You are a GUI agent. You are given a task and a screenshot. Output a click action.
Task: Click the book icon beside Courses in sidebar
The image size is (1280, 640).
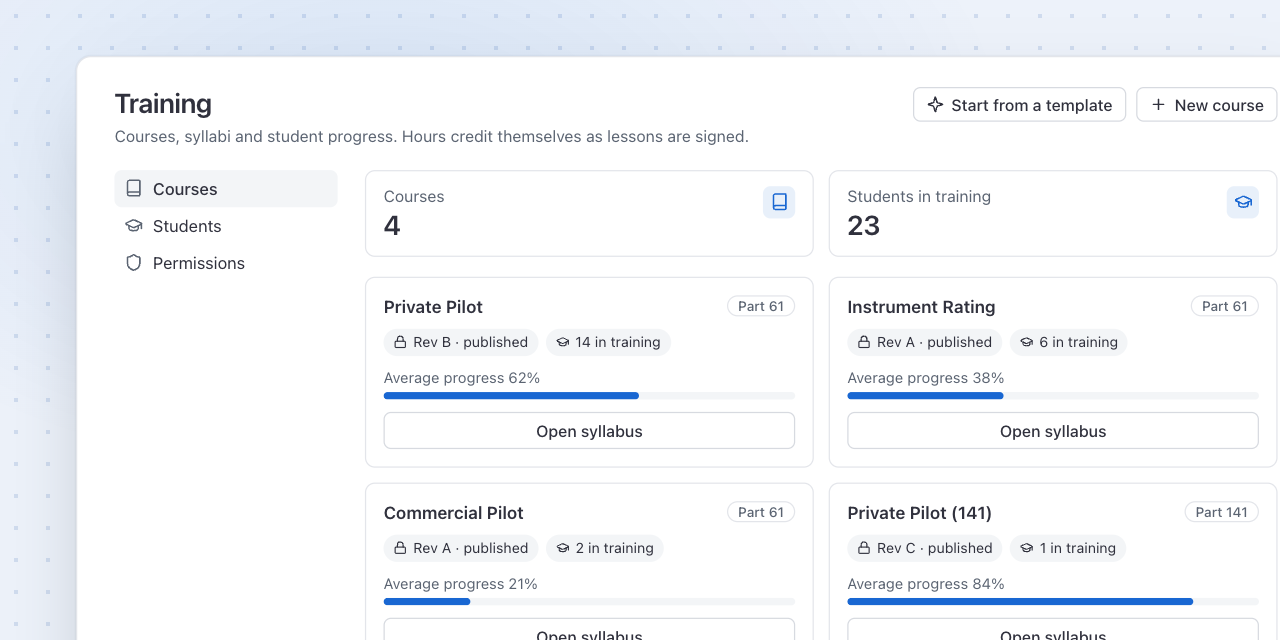tap(134, 189)
